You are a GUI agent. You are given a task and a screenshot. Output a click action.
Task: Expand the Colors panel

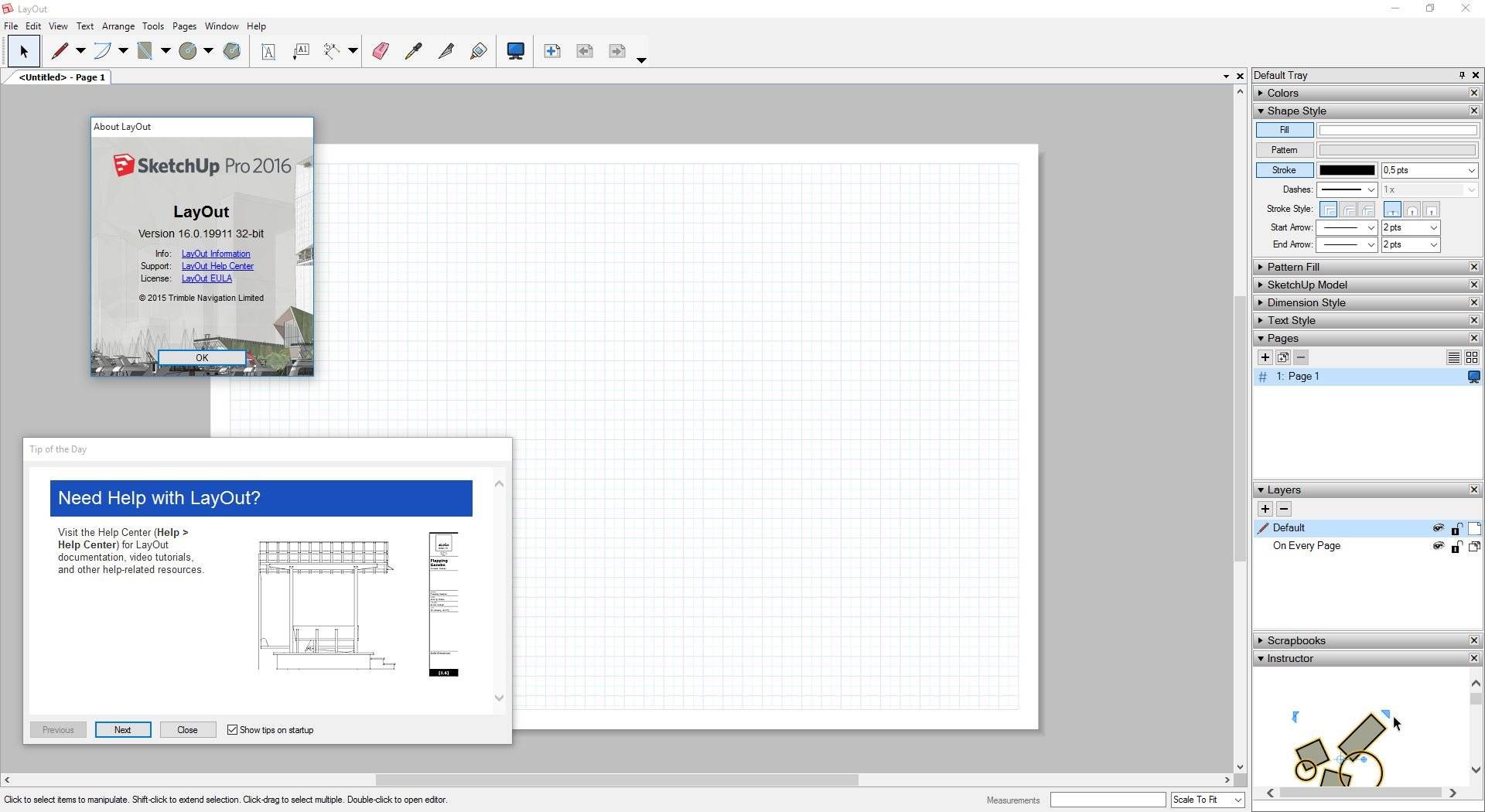(1261, 94)
